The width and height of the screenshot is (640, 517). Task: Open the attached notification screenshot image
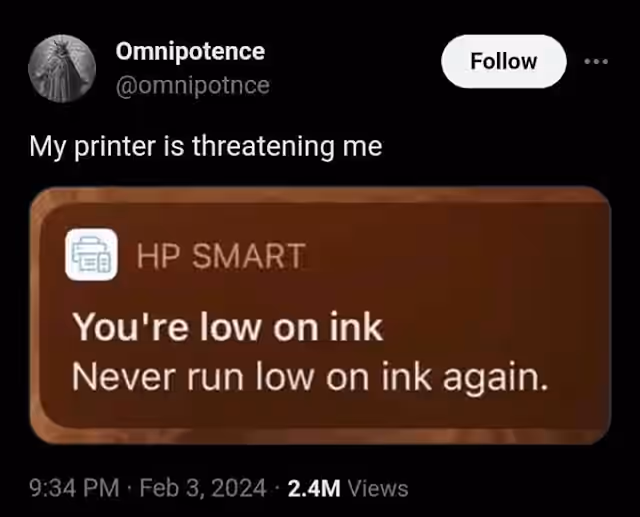point(320,315)
